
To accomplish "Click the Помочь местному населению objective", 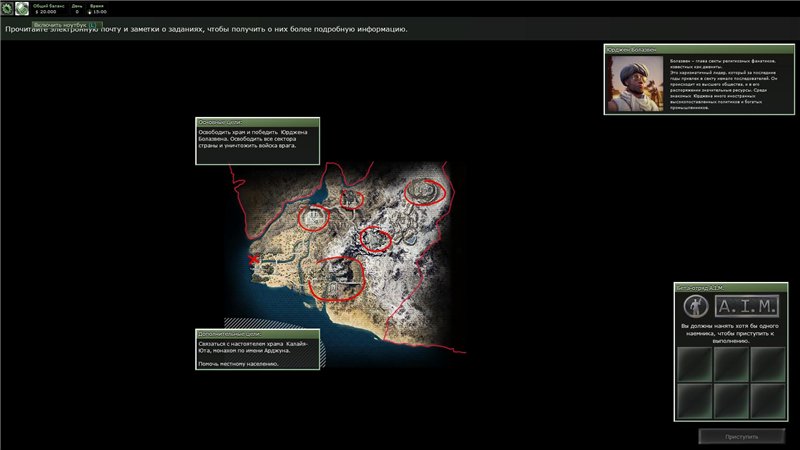I will (x=238, y=364).
